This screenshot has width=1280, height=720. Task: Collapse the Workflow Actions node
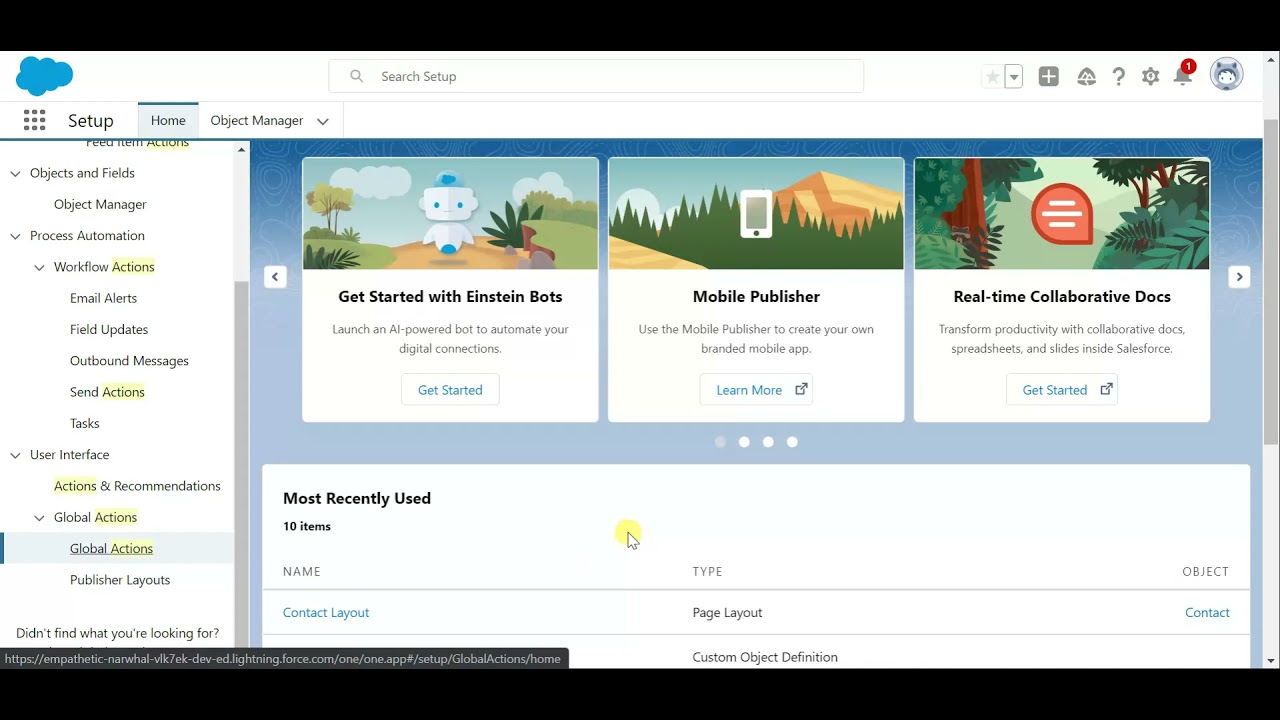click(x=39, y=267)
